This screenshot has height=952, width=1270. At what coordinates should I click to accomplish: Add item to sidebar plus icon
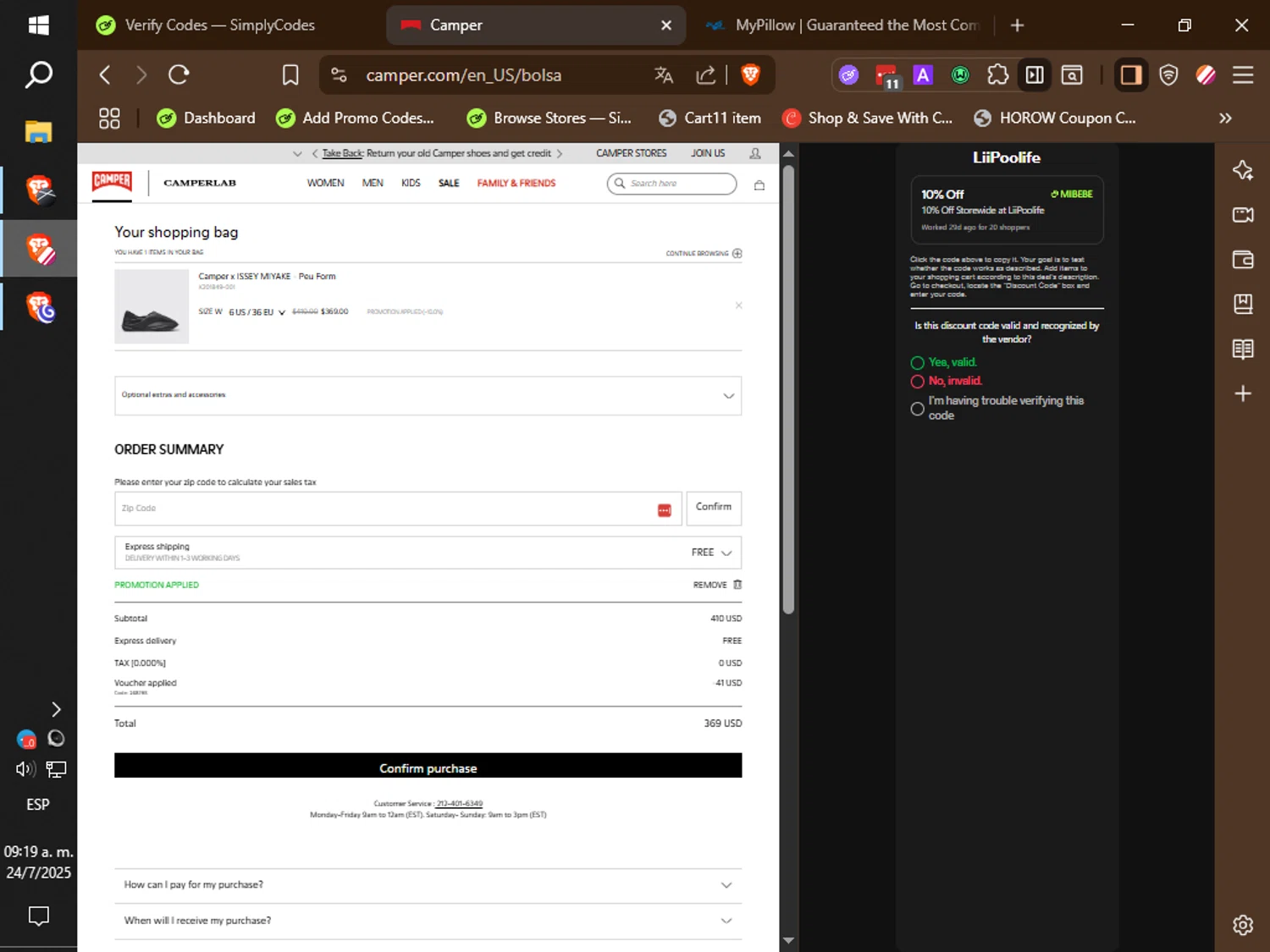(1243, 393)
